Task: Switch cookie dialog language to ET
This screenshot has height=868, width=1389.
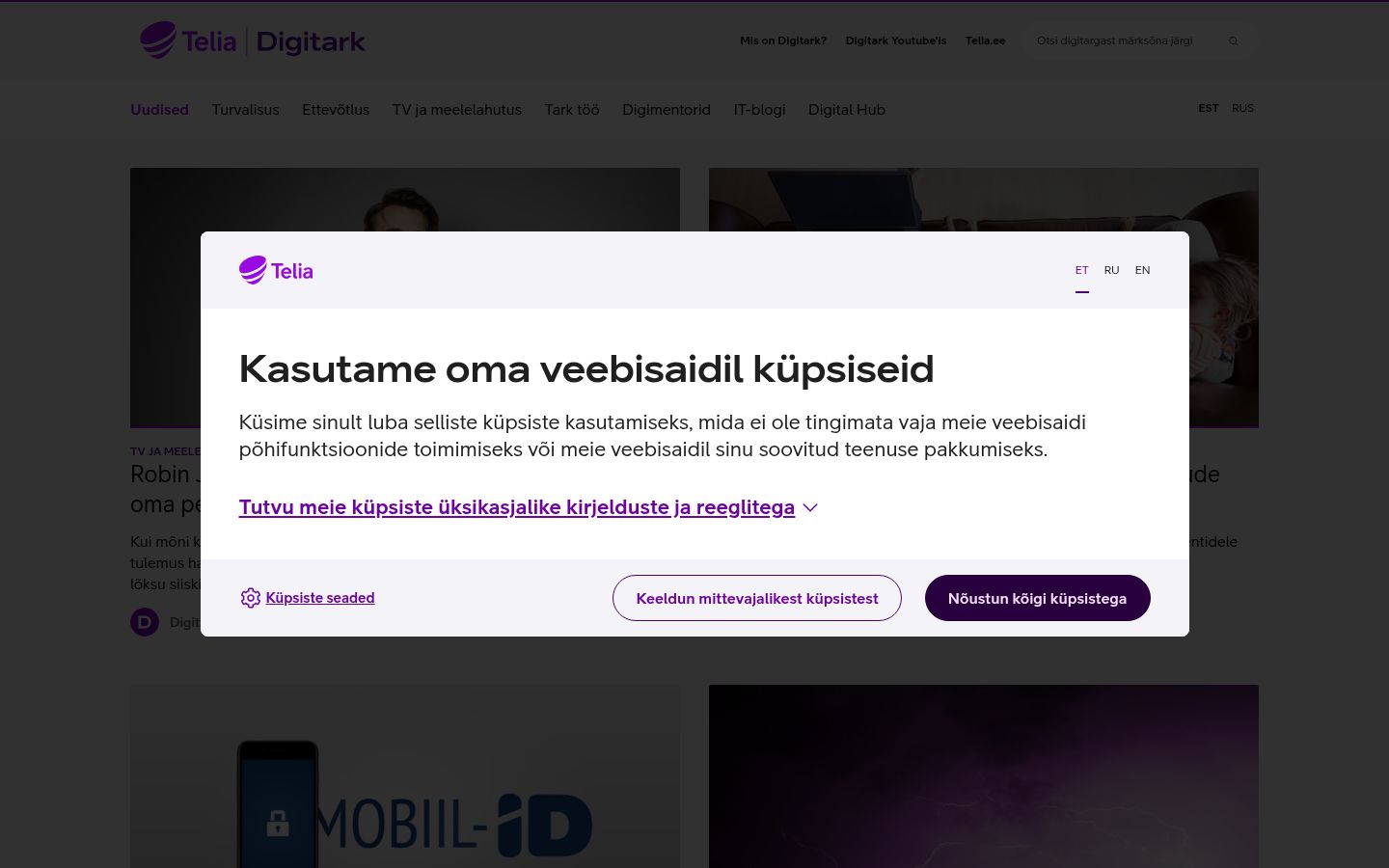Action: pyautogui.click(x=1082, y=270)
